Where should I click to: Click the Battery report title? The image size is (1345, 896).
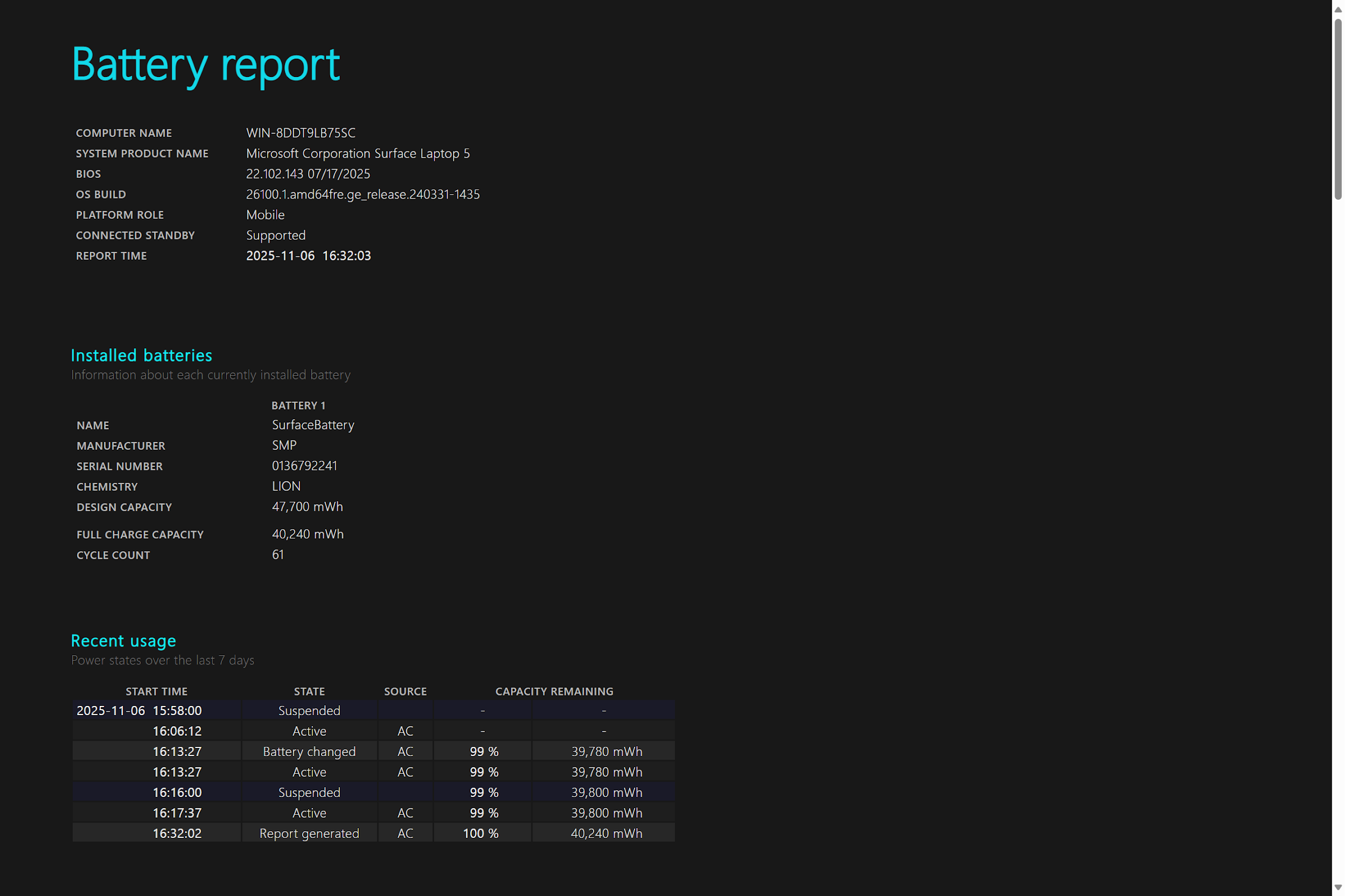pos(205,65)
